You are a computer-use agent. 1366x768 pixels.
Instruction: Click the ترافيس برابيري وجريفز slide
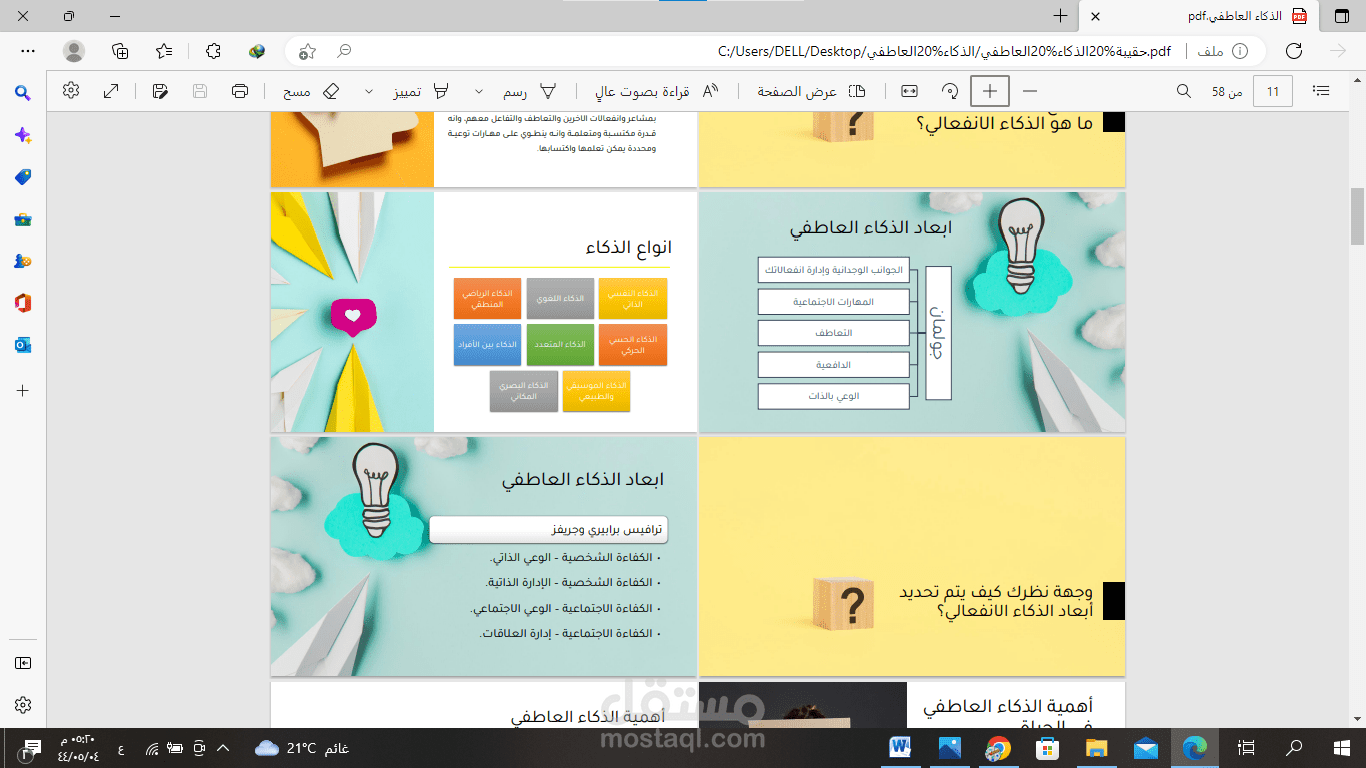[x=483, y=556]
